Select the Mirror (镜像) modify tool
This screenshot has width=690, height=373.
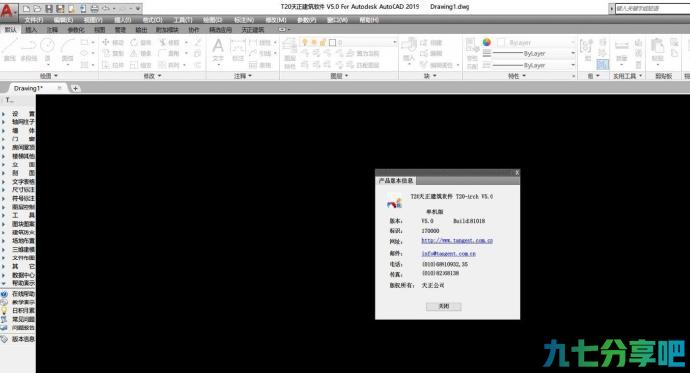point(141,53)
